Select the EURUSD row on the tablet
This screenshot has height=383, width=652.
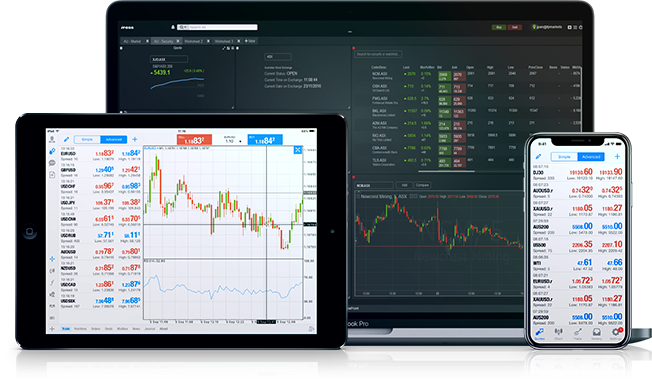[101, 153]
